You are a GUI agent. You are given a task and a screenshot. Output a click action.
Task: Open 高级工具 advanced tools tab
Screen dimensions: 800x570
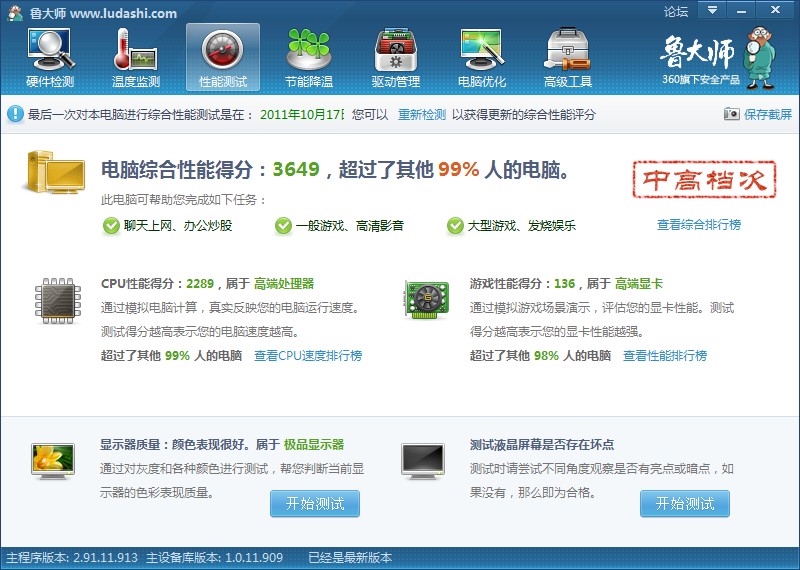click(x=568, y=58)
